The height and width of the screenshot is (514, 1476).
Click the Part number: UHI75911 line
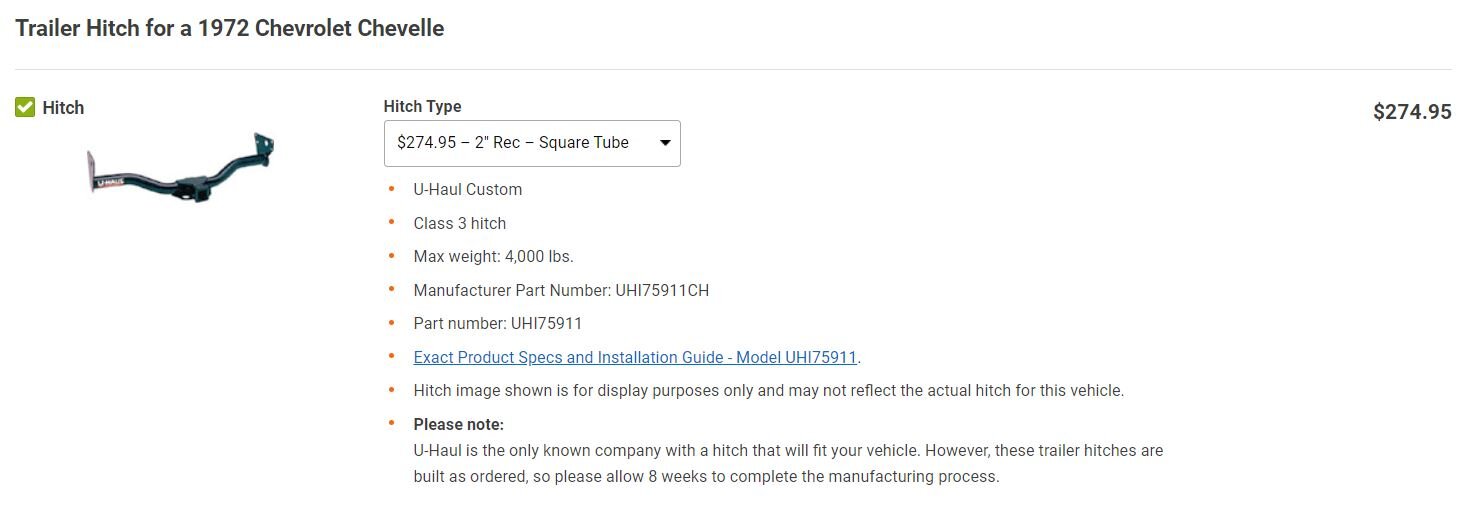coord(497,324)
